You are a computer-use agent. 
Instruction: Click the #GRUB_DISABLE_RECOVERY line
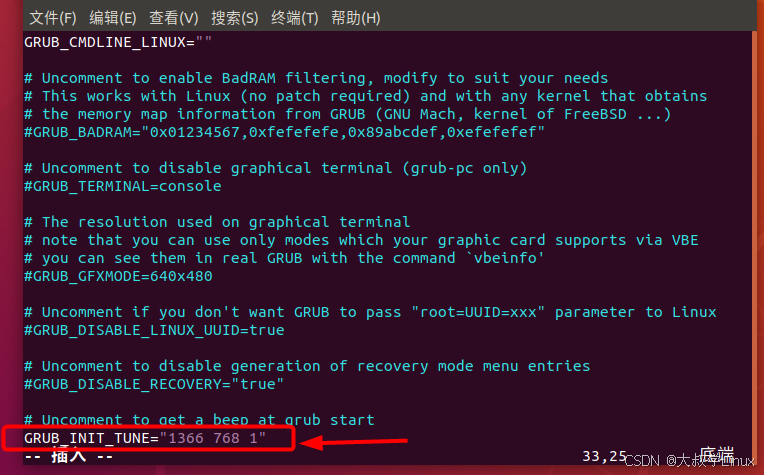[x=154, y=384]
